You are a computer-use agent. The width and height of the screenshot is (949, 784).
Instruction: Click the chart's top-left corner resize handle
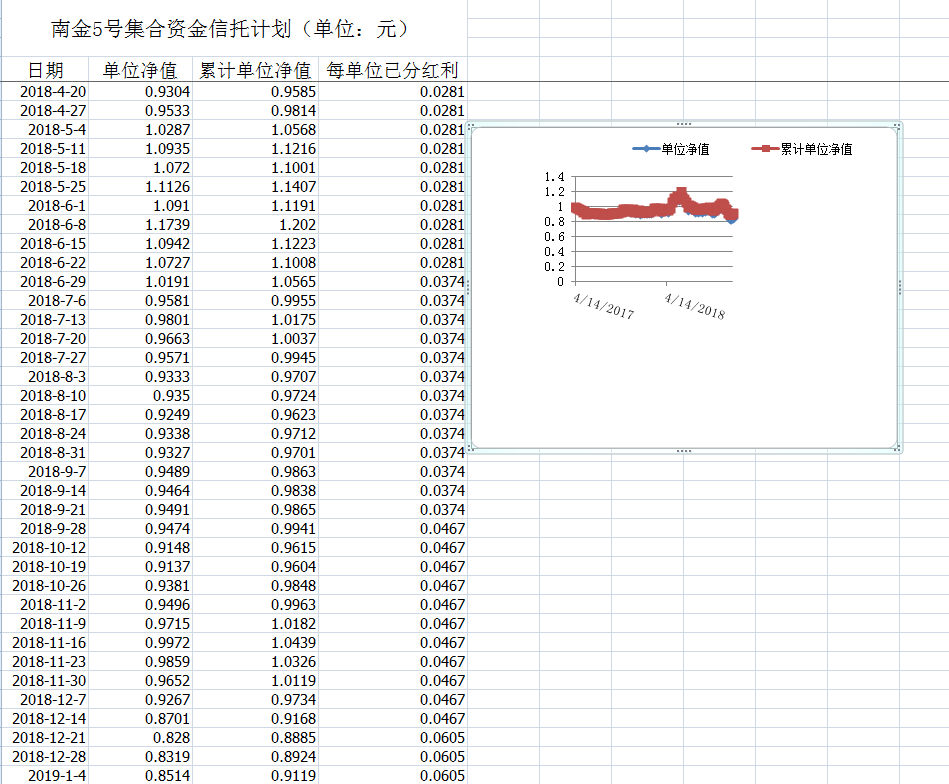pos(471,126)
